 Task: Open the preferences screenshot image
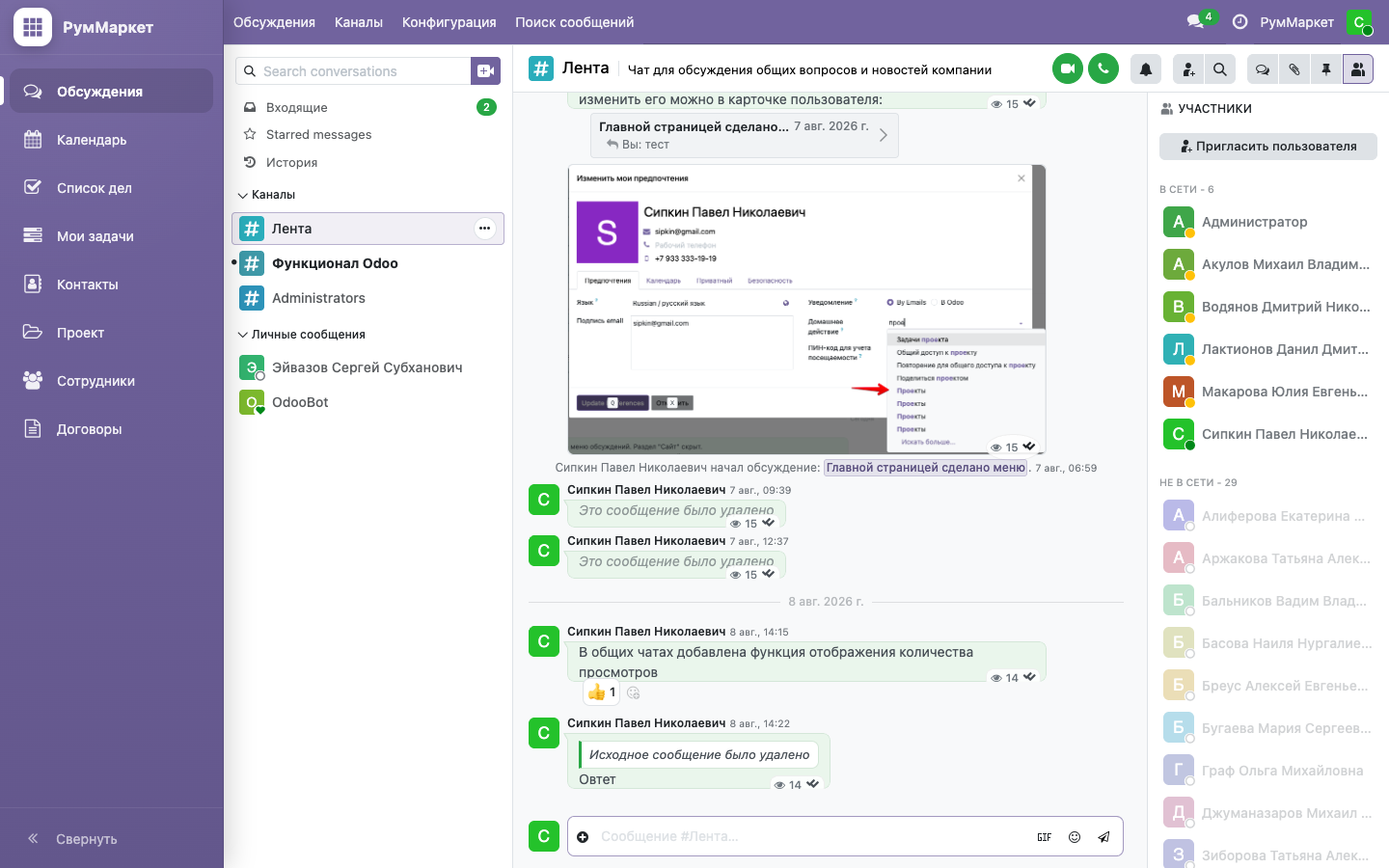point(806,310)
